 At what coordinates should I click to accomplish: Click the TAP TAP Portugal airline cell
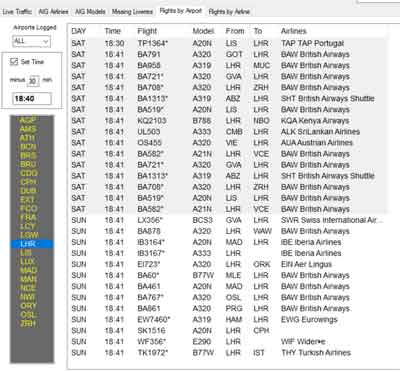[x=312, y=43]
